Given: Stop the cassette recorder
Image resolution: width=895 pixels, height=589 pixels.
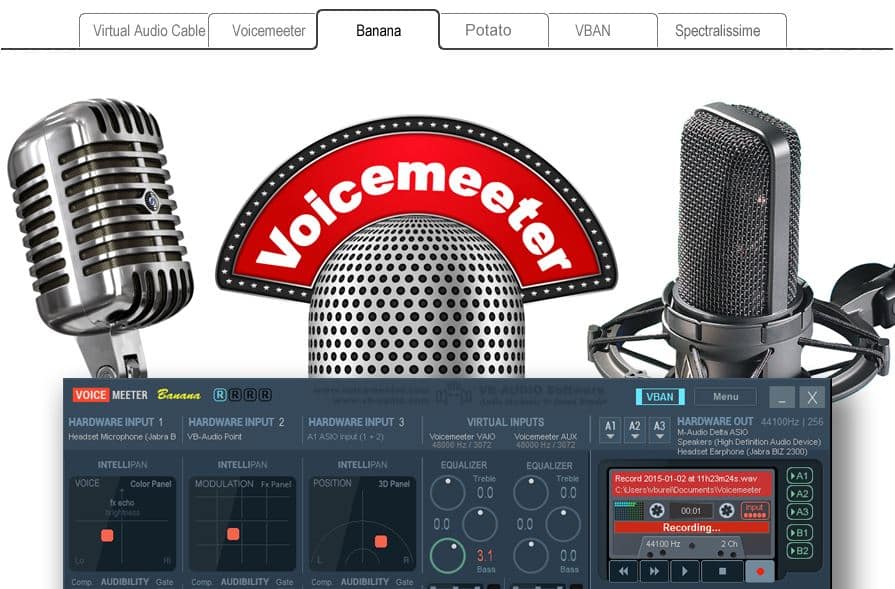Looking at the screenshot, I should coord(722,571).
